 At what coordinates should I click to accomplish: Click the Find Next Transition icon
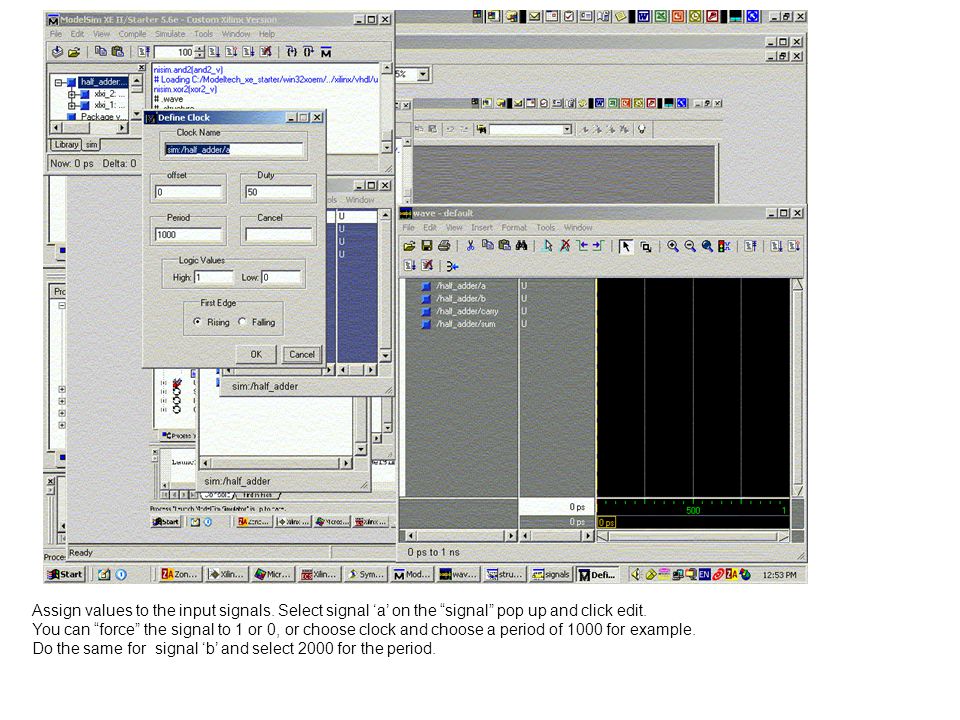coord(599,246)
